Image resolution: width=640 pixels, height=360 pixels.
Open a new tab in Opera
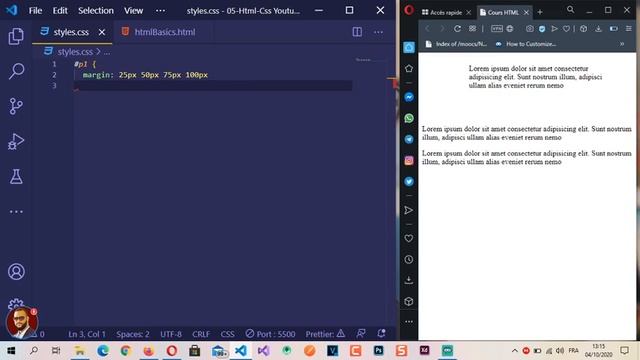tap(540, 13)
